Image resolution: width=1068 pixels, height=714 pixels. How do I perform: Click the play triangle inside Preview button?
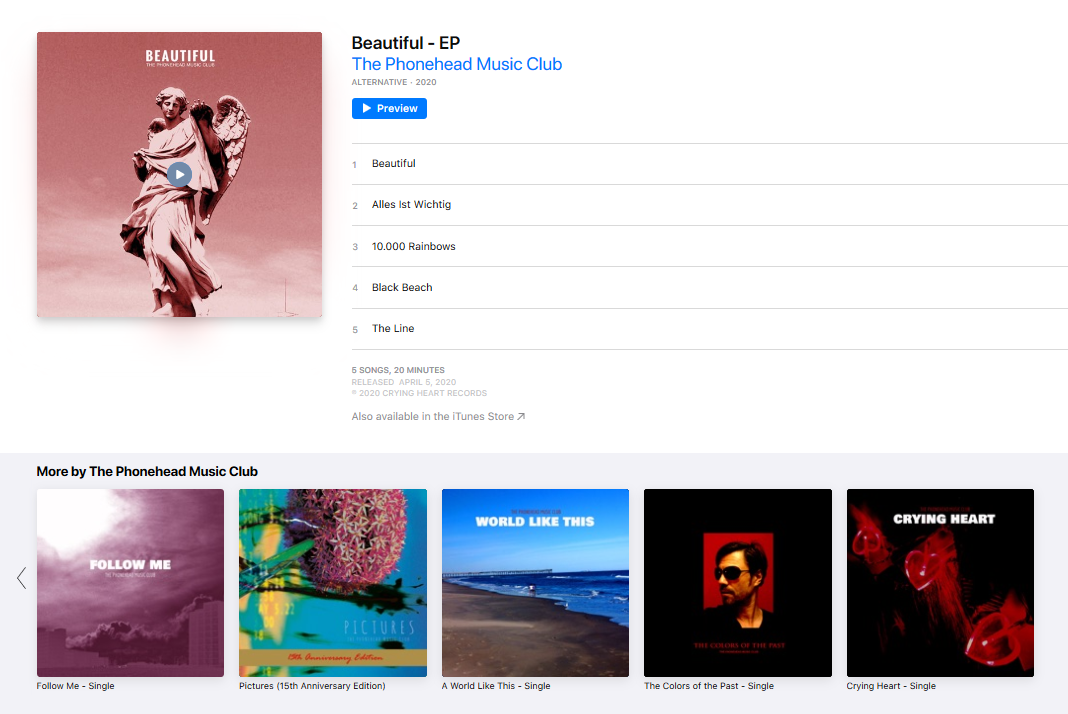point(366,108)
